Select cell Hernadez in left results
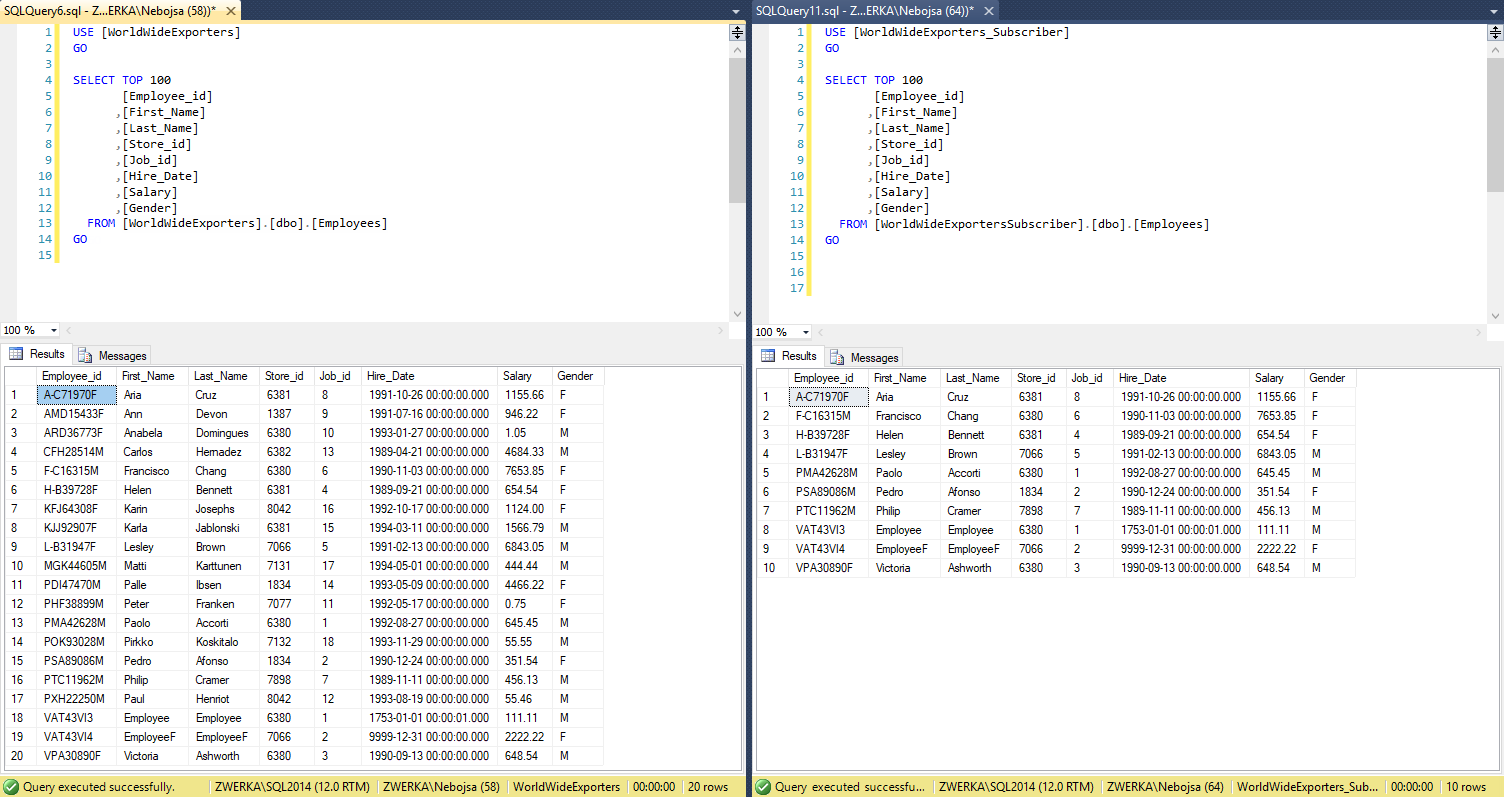Screen dimensions: 1504x797 224,452
